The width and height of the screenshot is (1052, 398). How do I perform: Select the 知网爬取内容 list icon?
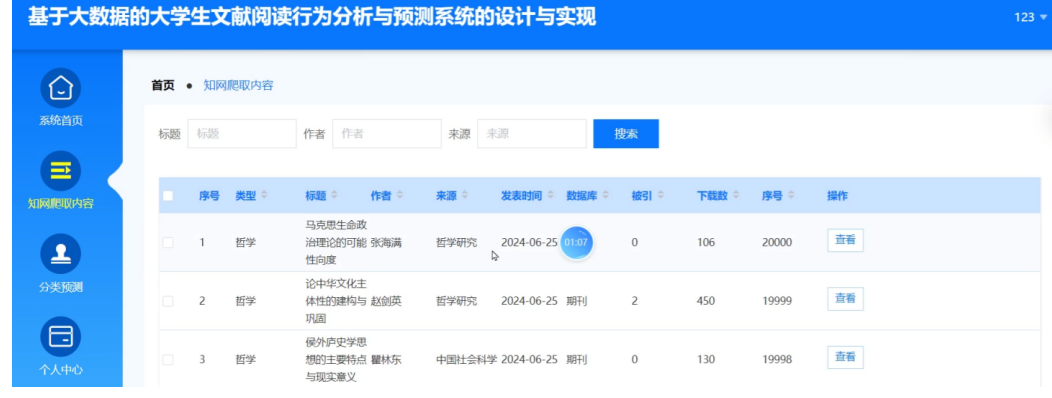tap(61, 171)
